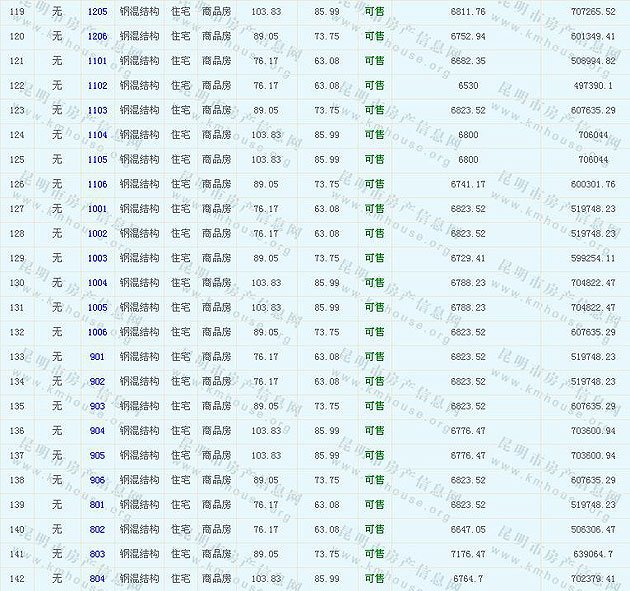Click room number 1005 link
The image size is (630, 591).
click(x=97, y=307)
